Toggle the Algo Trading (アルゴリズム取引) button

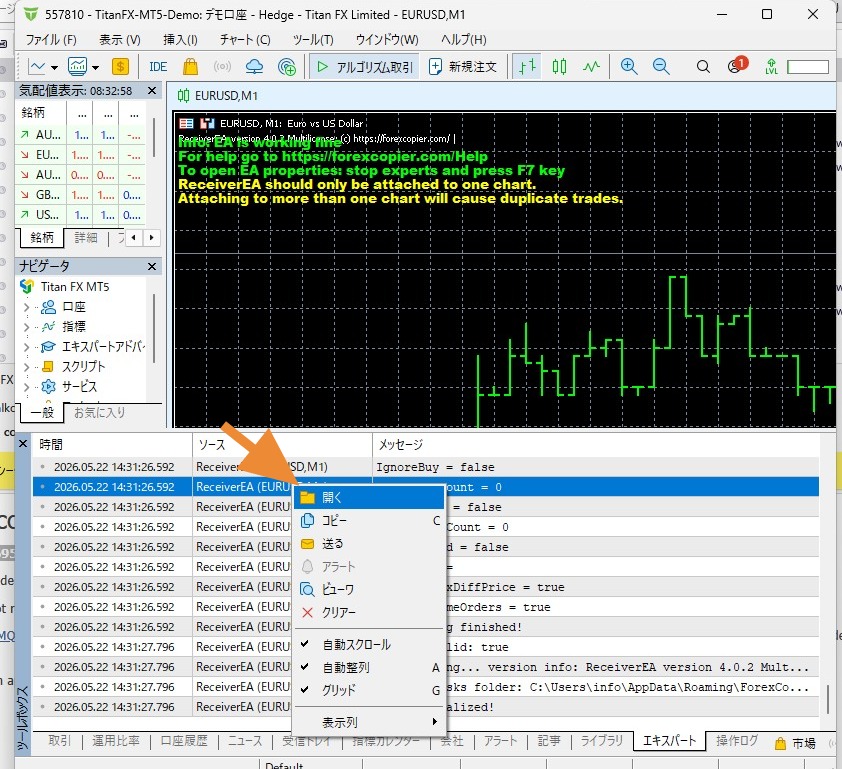(x=365, y=67)
